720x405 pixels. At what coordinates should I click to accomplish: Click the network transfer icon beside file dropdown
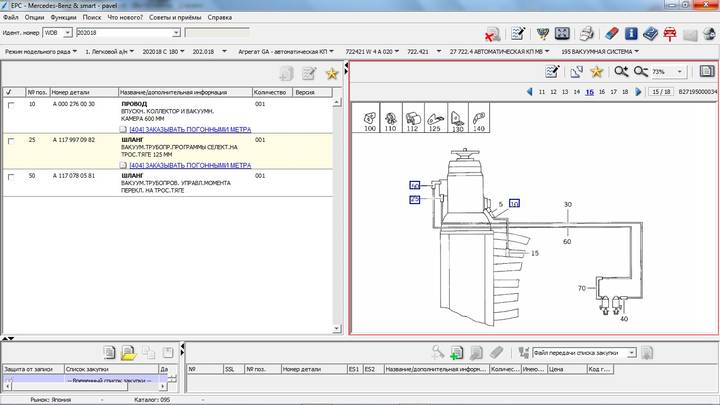pos(523,353)
